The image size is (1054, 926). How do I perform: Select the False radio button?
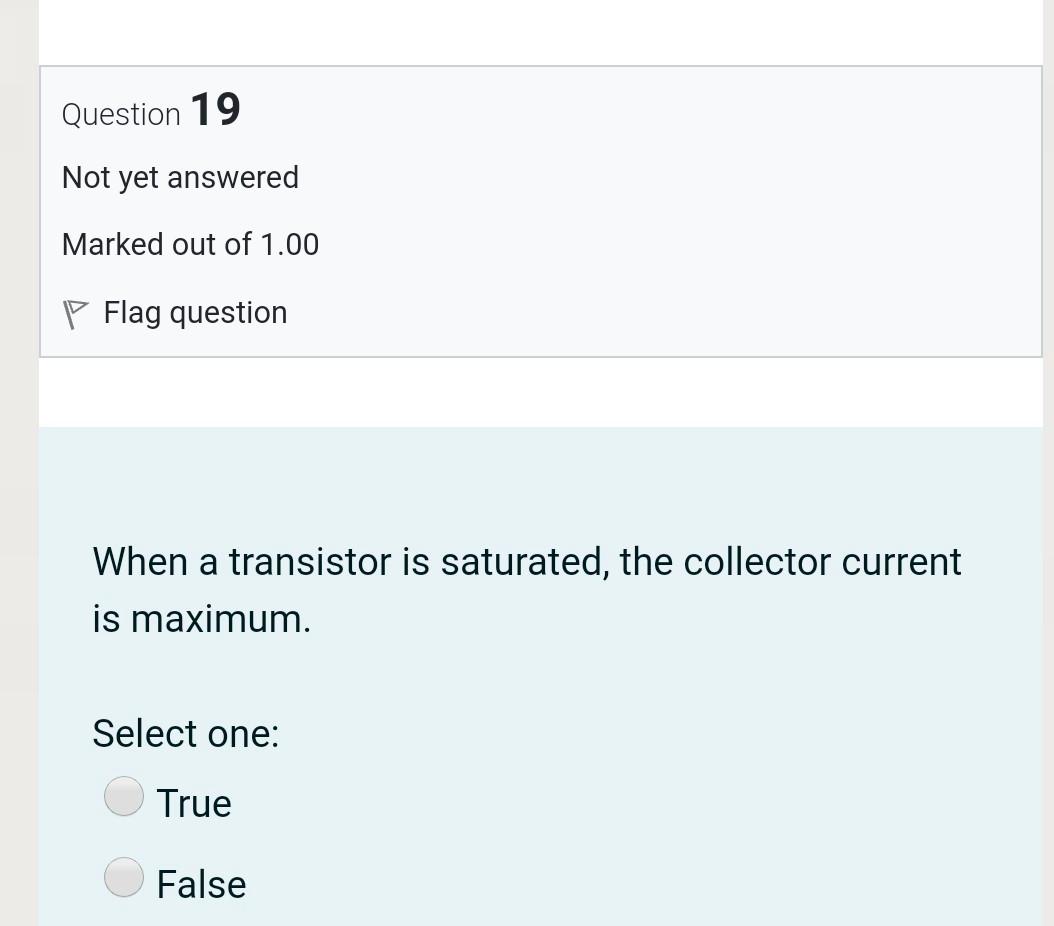coord(124,877)
